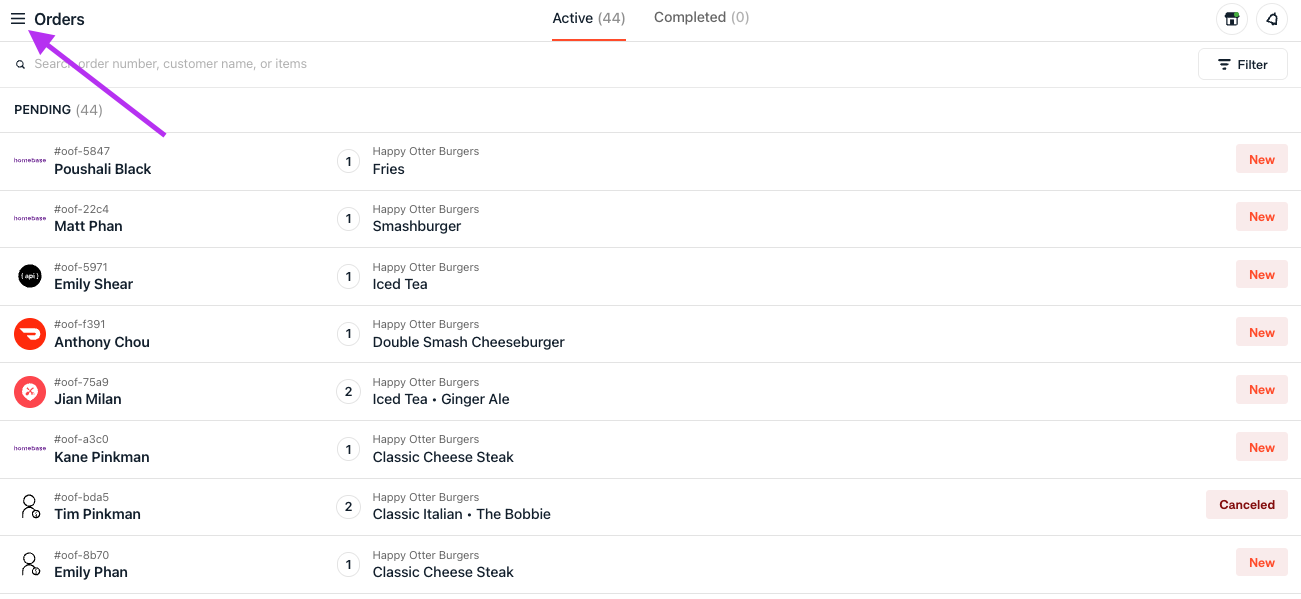Click the store icon in top bar

(1232, 19)
